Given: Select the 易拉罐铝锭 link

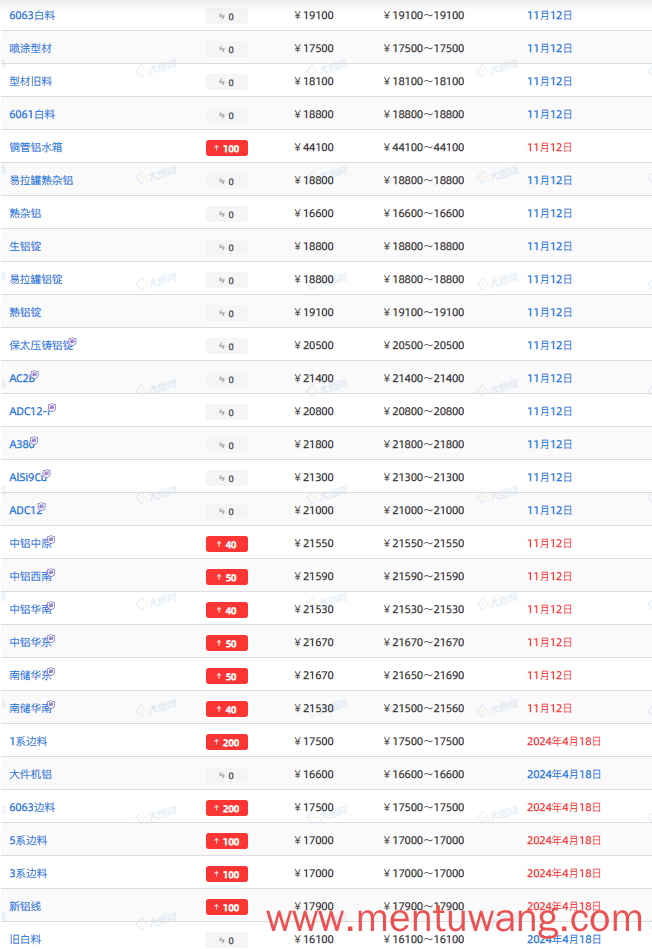Looking at the screenshot, I should [x=36, y=279].
